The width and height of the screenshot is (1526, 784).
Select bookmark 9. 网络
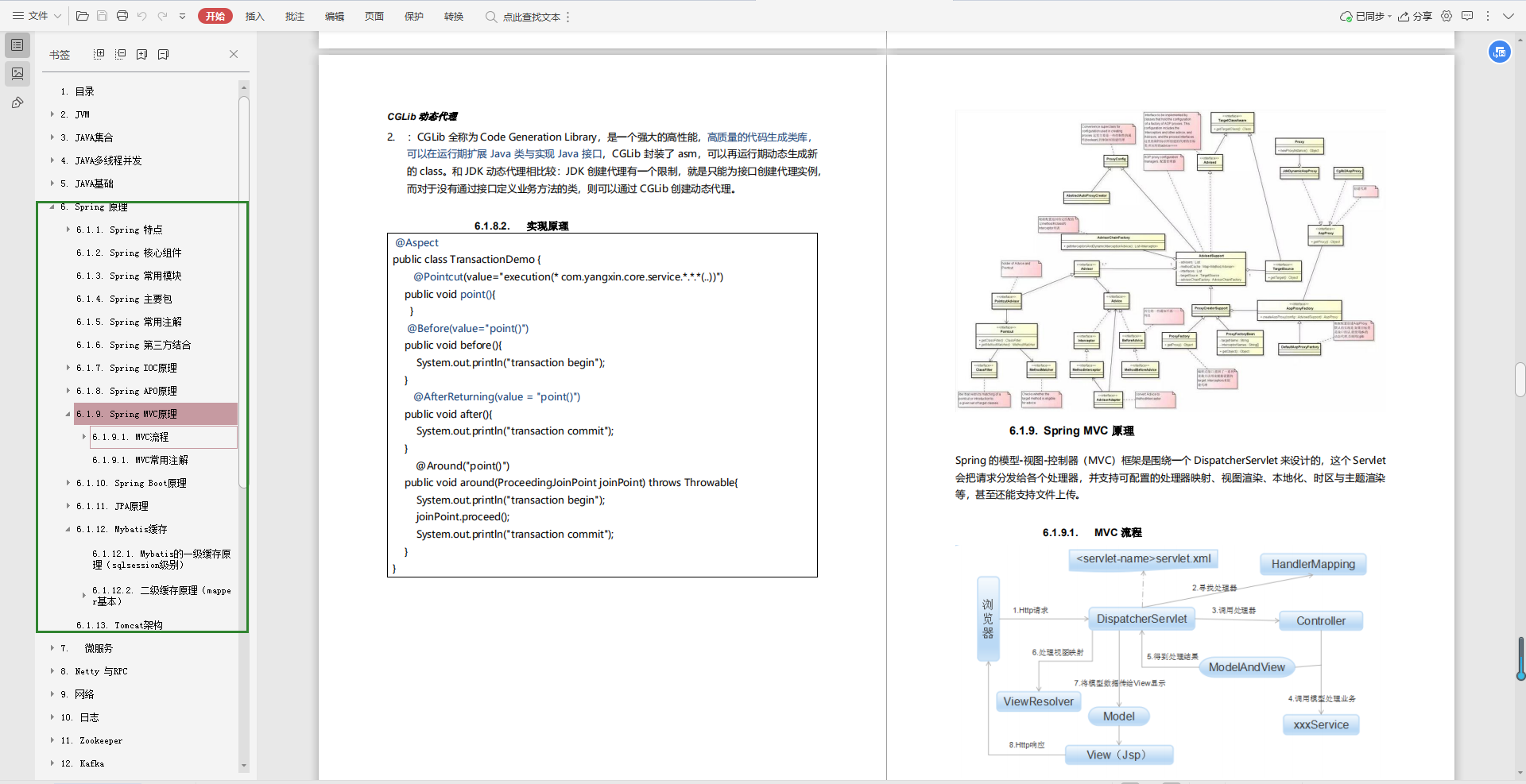[x=77, y=694]
